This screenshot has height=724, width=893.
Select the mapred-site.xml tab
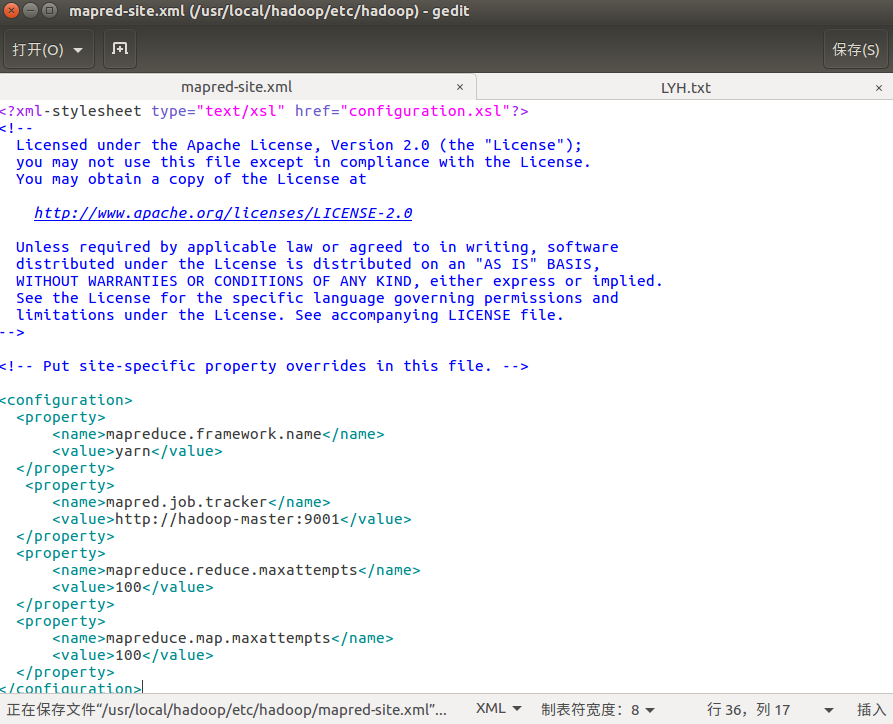pyautogui.click(x=236, y=87)
